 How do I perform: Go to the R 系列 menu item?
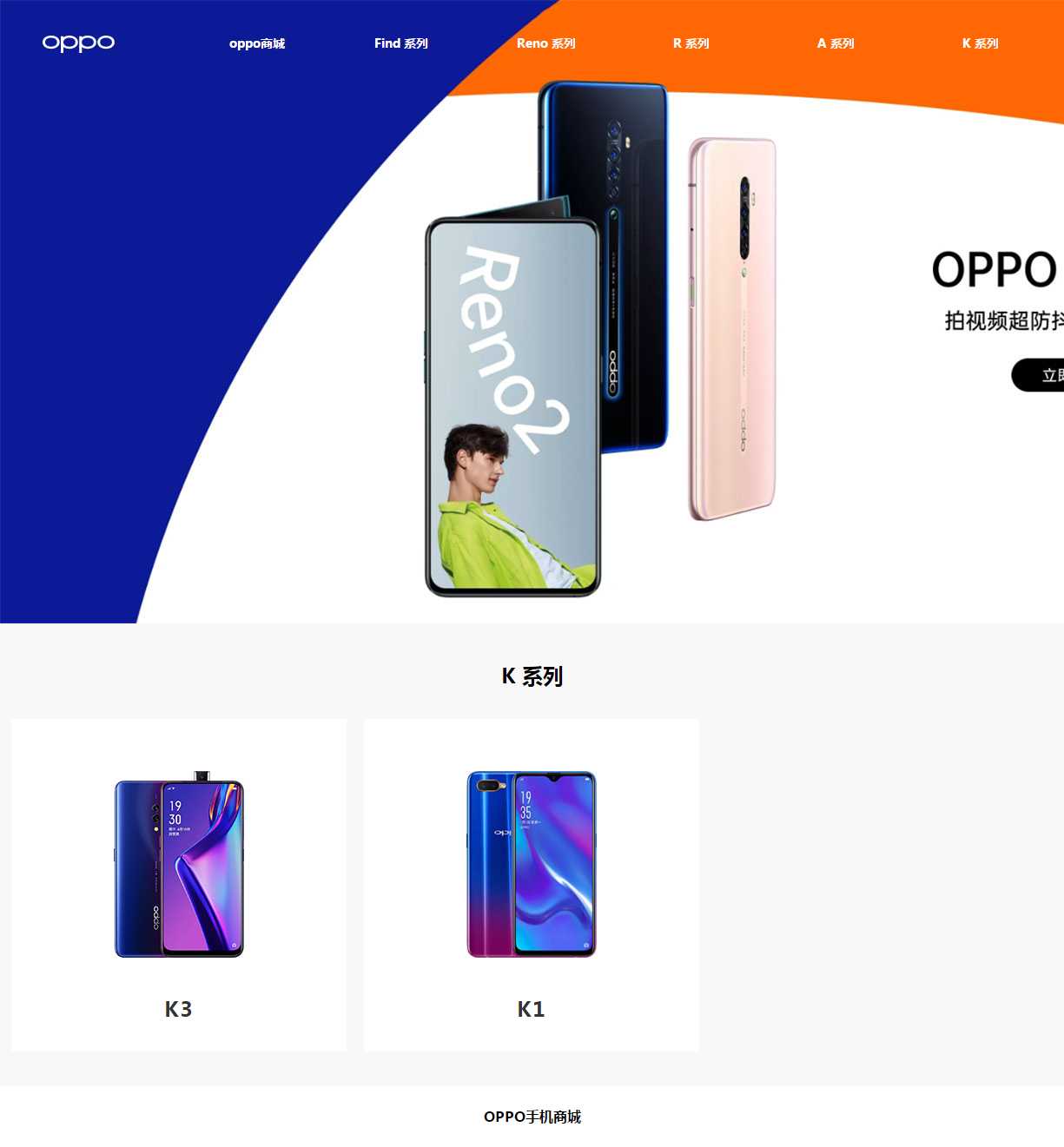(691, 43)
